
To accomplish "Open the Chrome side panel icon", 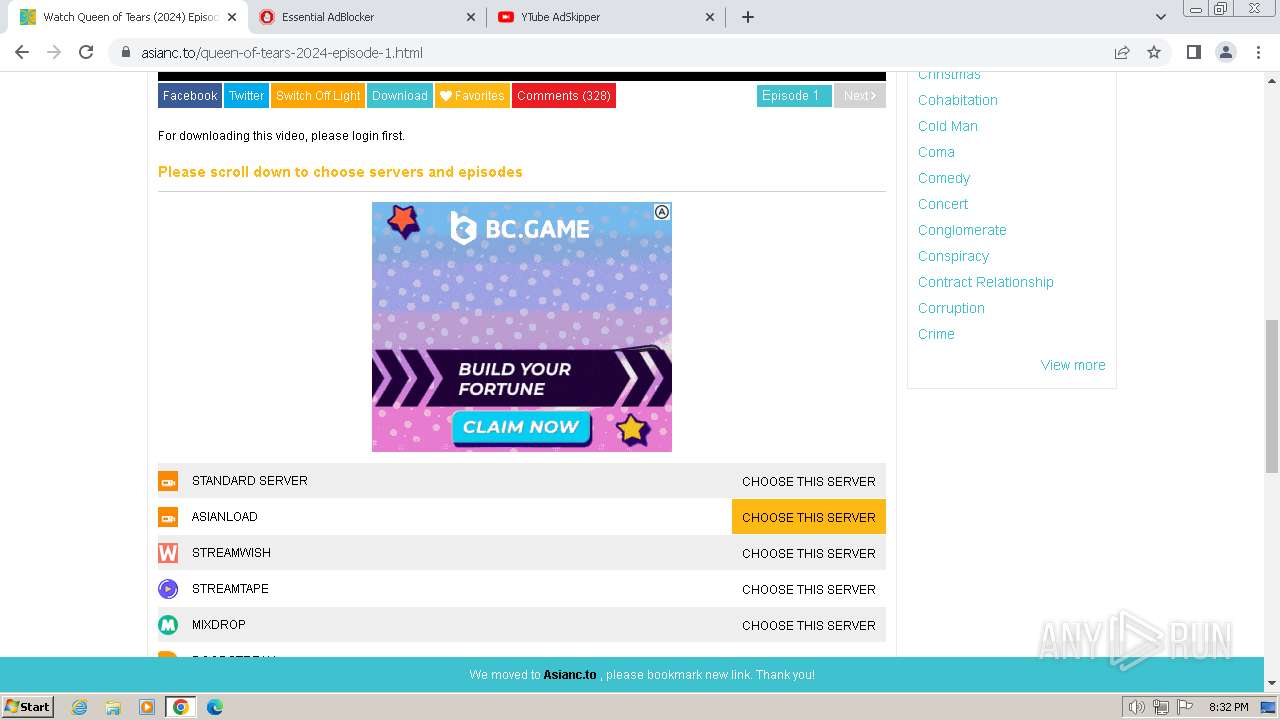I will 1193,52.
